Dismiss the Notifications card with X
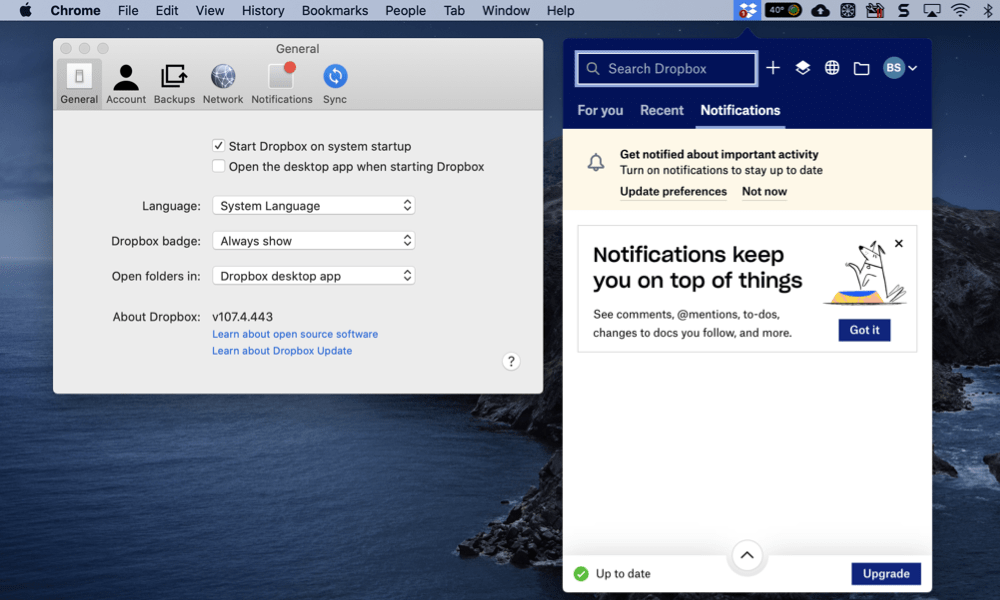1000x600 pixels. point(899,244)
